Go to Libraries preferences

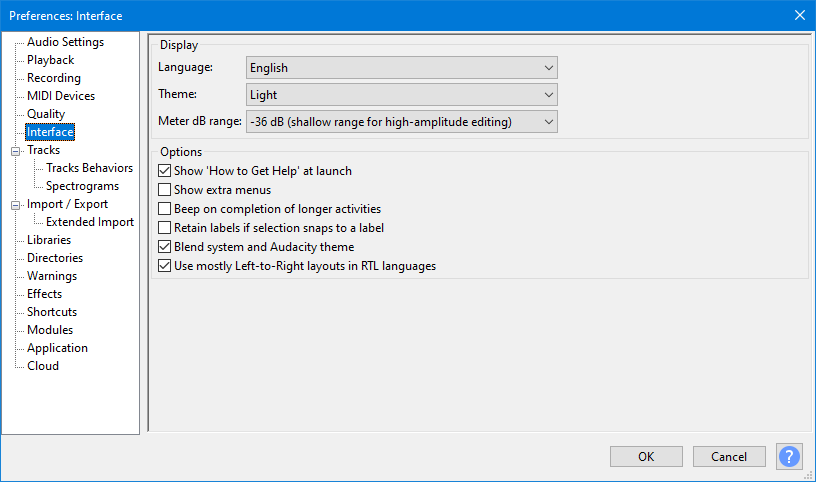pyautogui.click(x=49, y=240)
